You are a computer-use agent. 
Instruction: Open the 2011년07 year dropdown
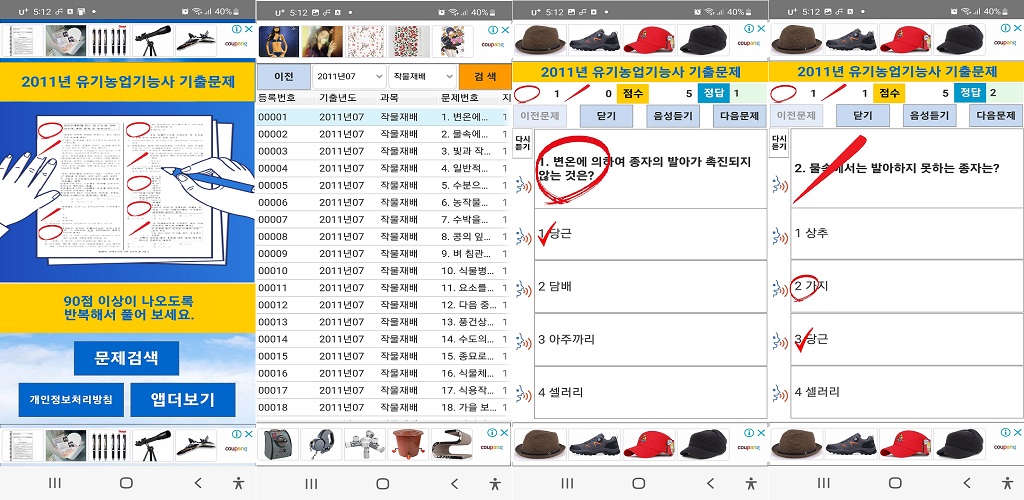[348, 76]
